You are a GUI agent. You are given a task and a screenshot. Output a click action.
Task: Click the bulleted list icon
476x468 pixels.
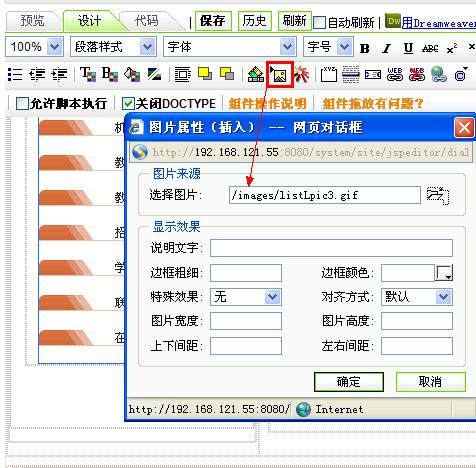pos(15,74)
